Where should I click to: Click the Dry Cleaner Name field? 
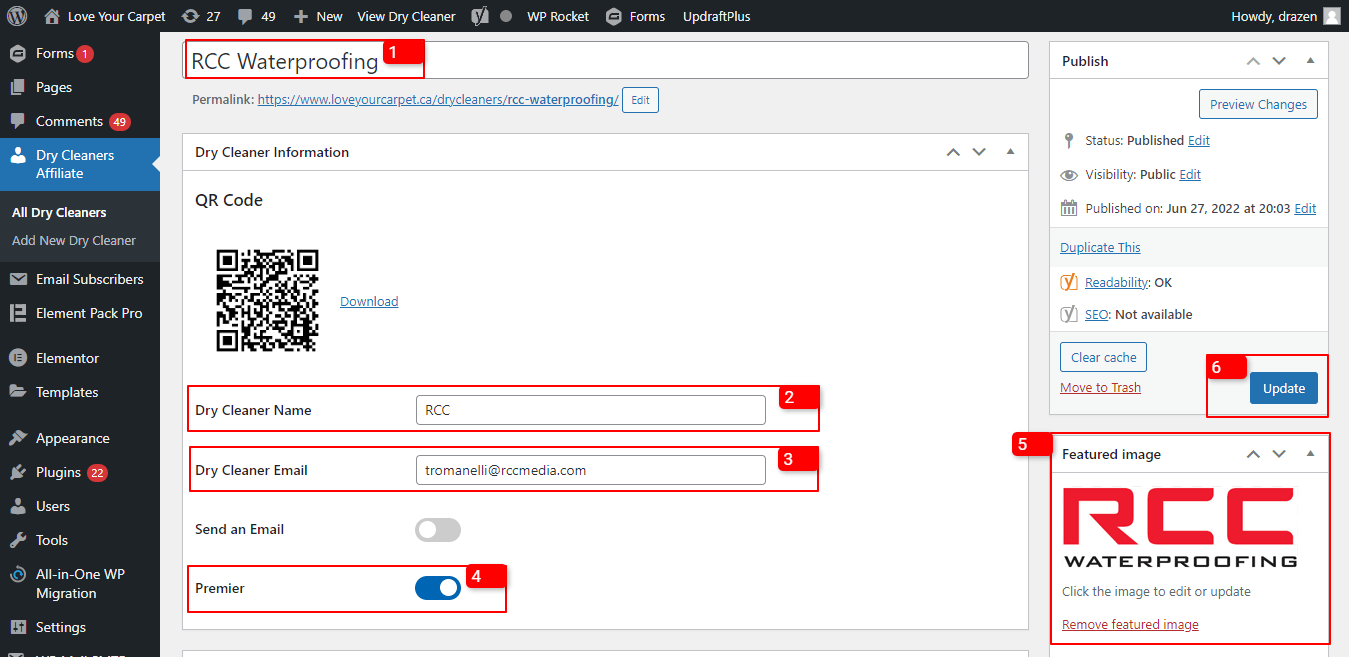pyautogui.click(x=590, y=410)
